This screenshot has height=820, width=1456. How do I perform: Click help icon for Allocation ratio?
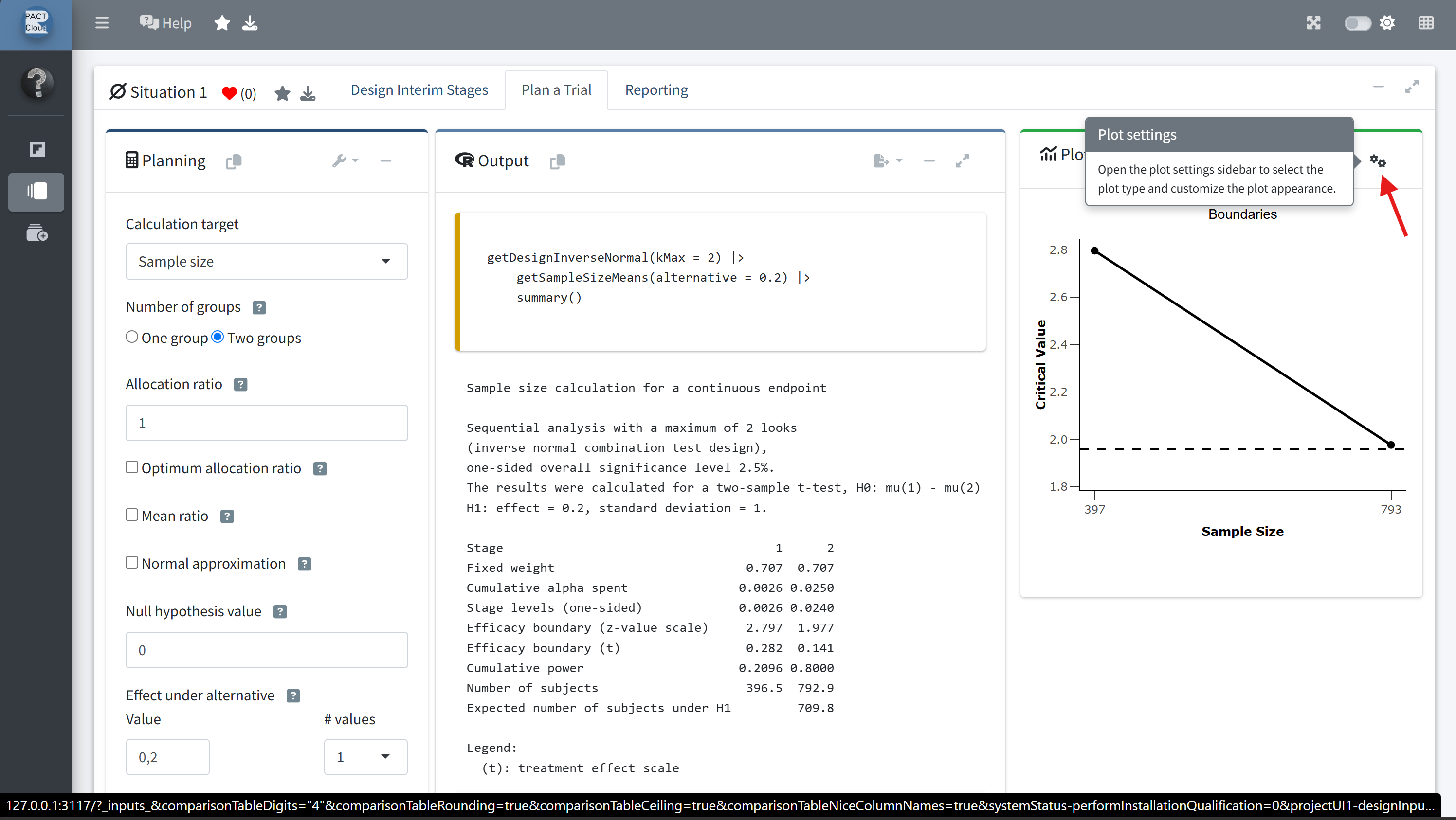click(x=240, y=385)
